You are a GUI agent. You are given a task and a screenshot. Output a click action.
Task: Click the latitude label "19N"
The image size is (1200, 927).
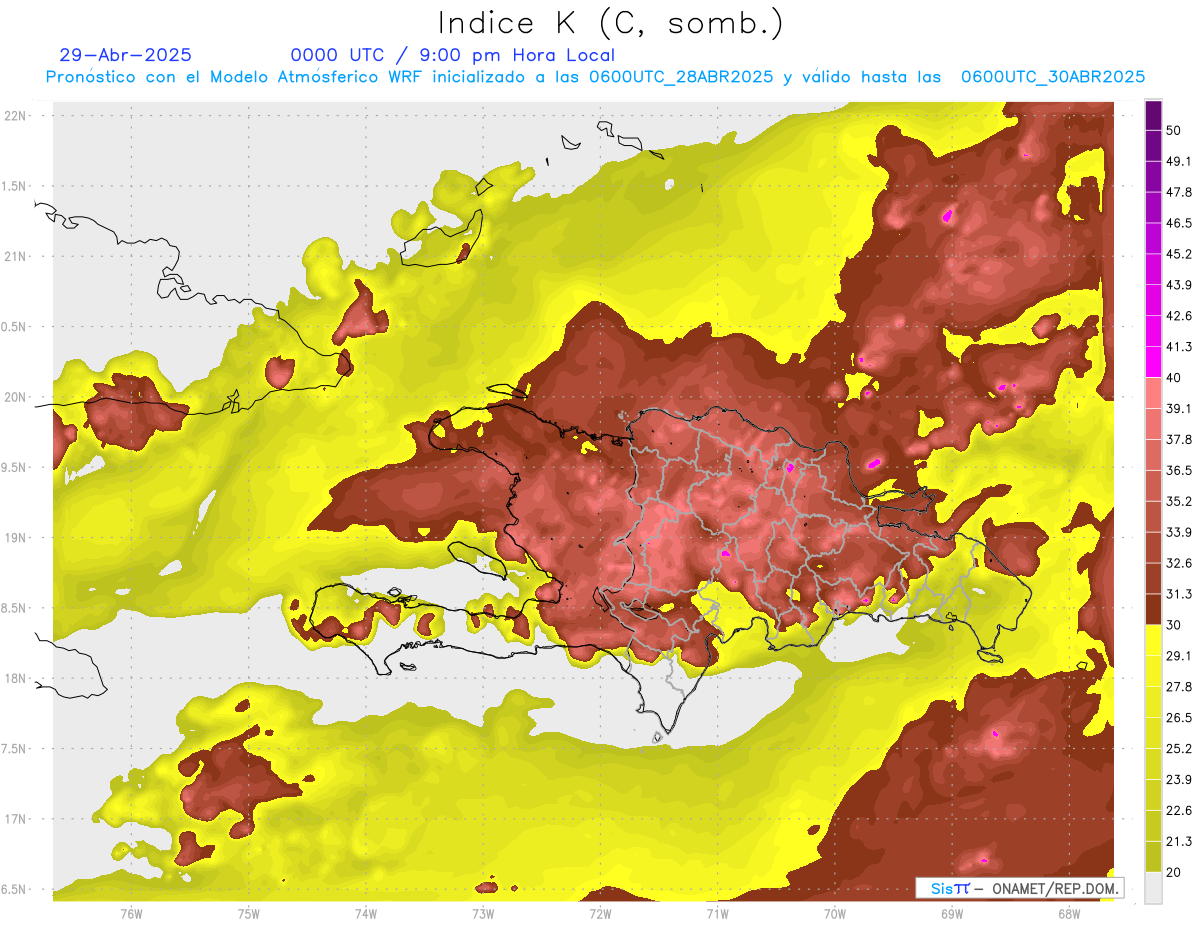click(16, 538)
